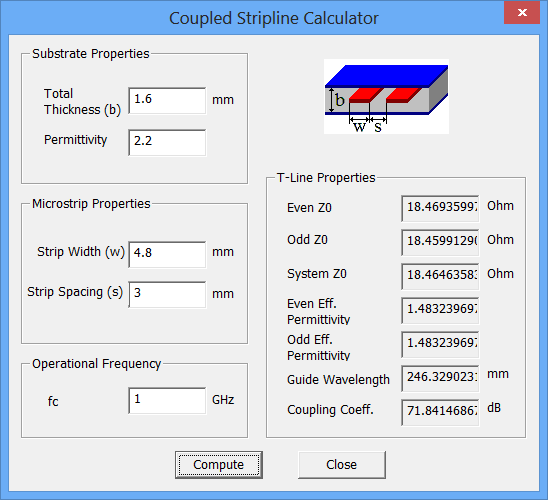Edit the Strip Spacing (s) field

point(167,295)
